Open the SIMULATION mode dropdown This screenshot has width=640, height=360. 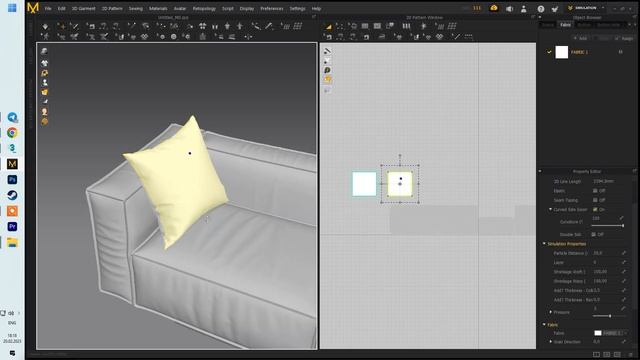click(x=586, y=8)
